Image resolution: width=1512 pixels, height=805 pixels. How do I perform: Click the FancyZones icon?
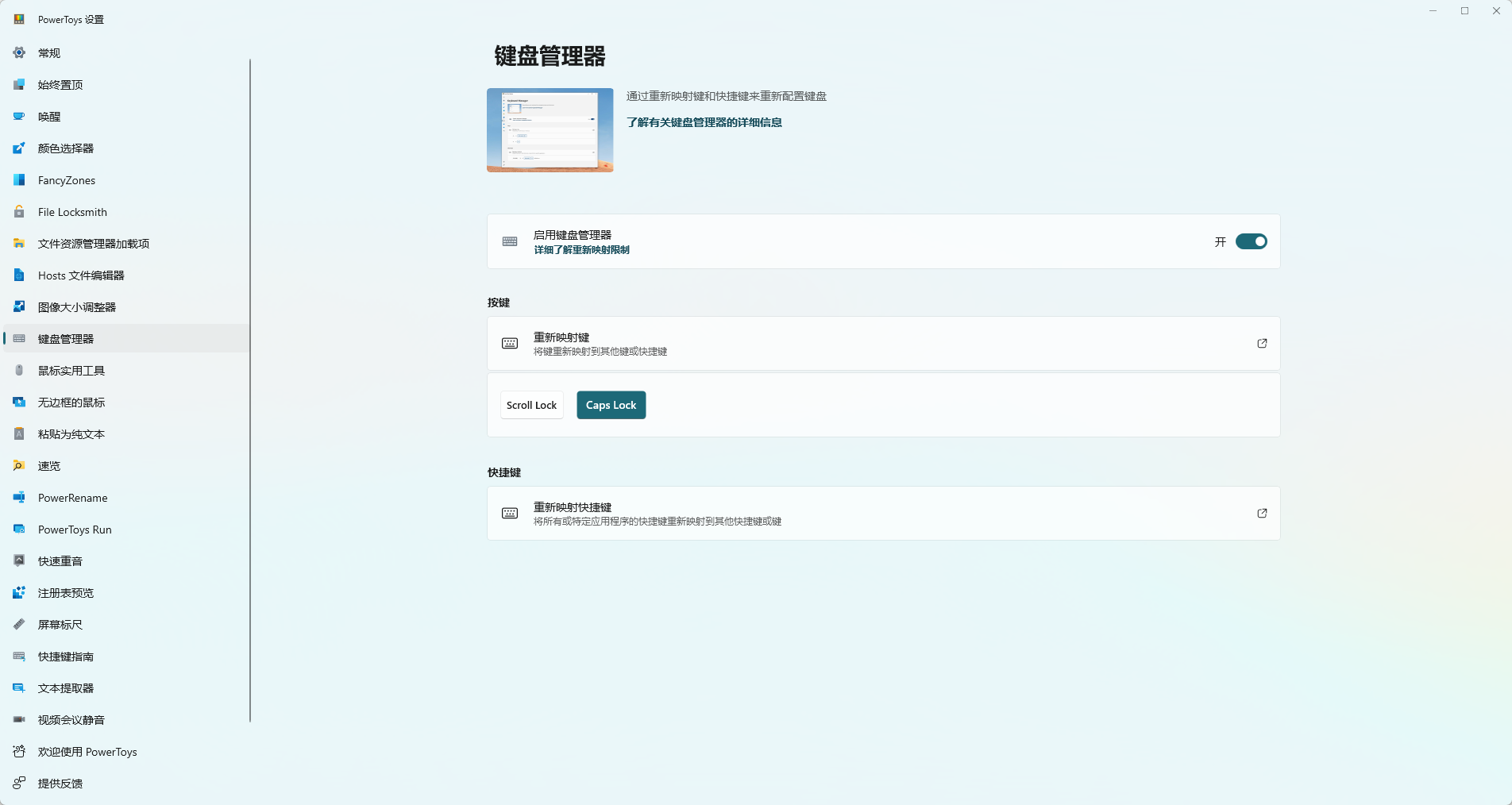19,180
